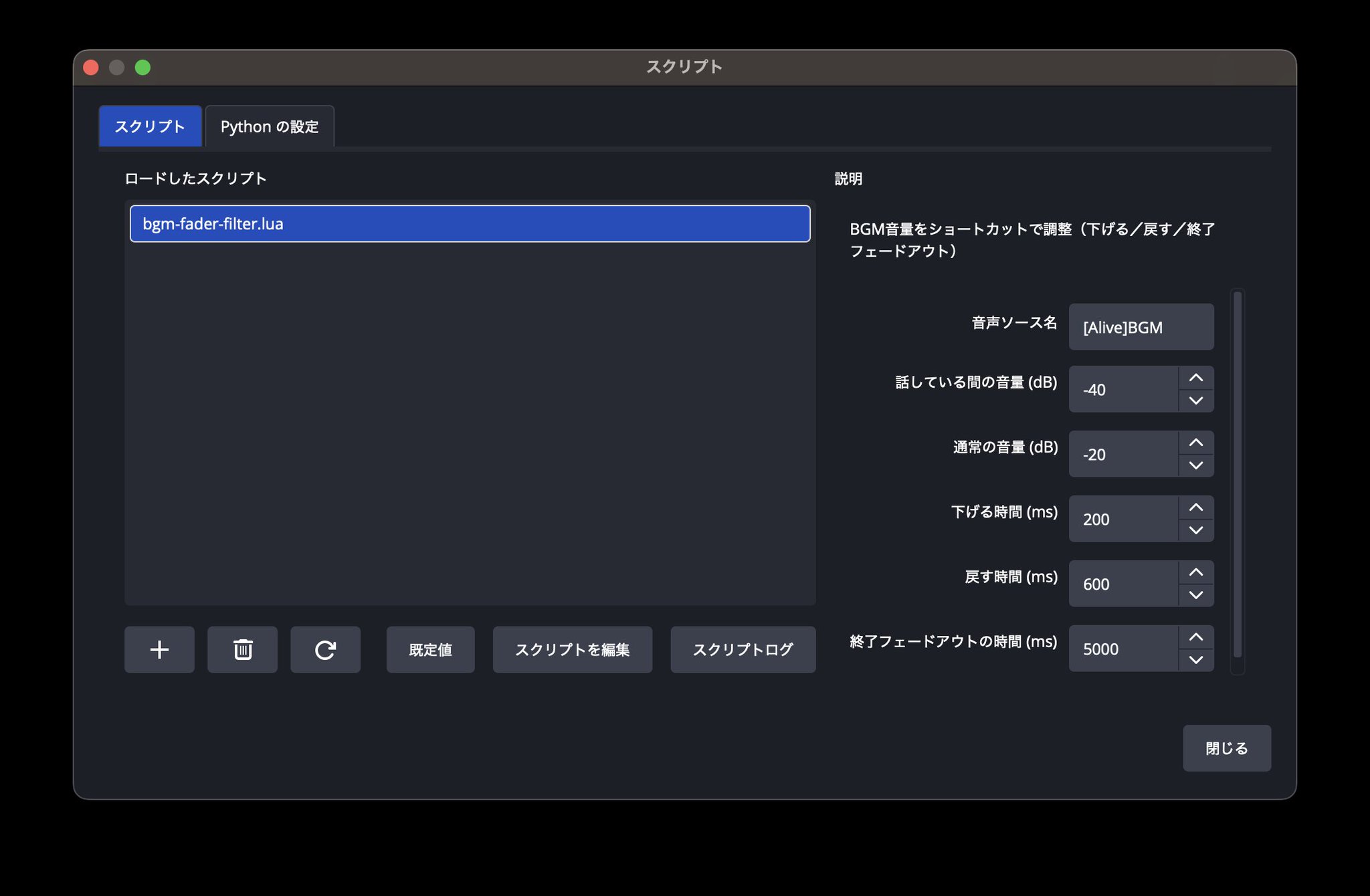Decrease talking volume dB with down arrow

[x=1196, y=401]
